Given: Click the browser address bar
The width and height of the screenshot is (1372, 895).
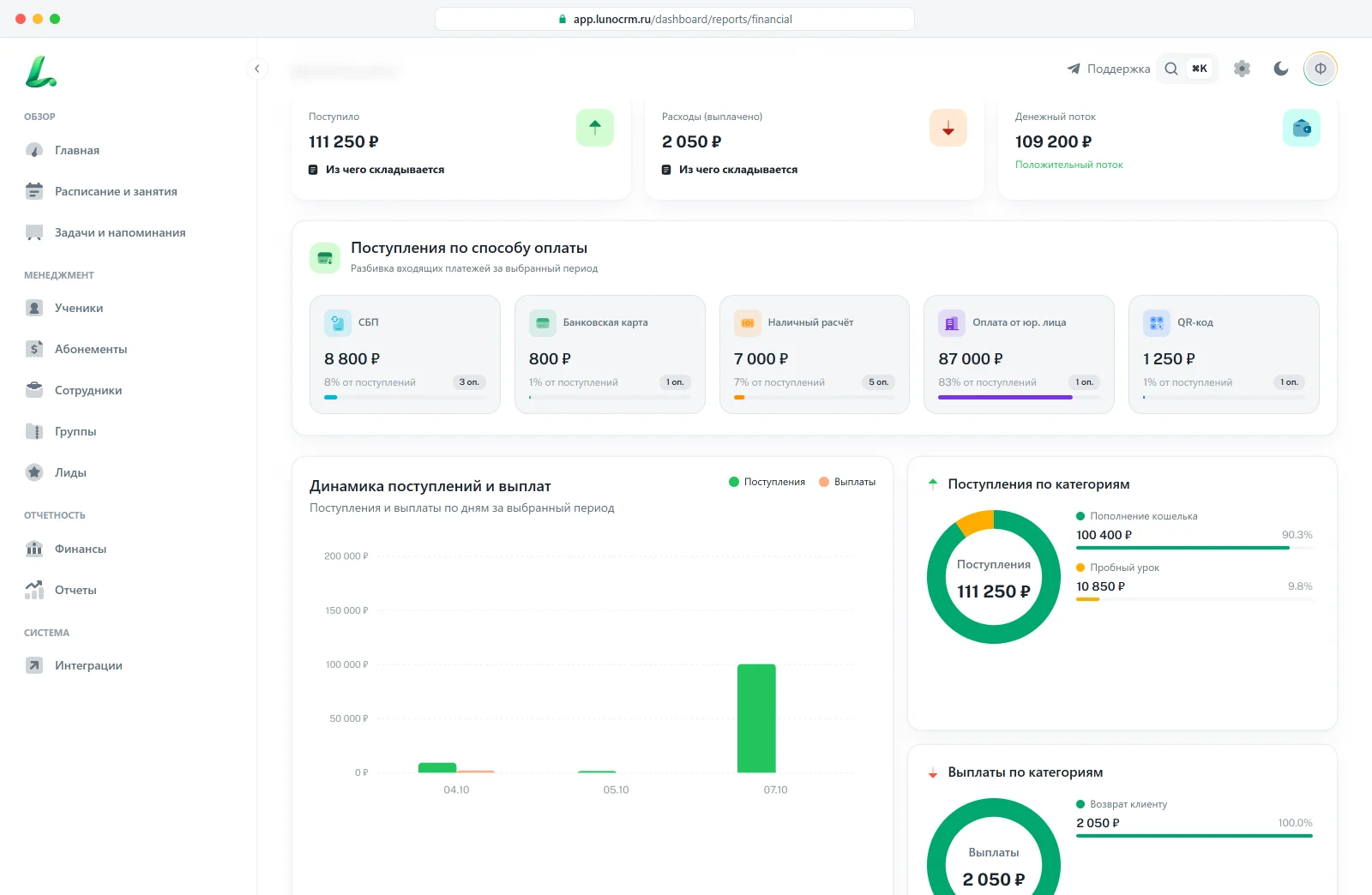Looking at the screenshot, I should 675,19.
